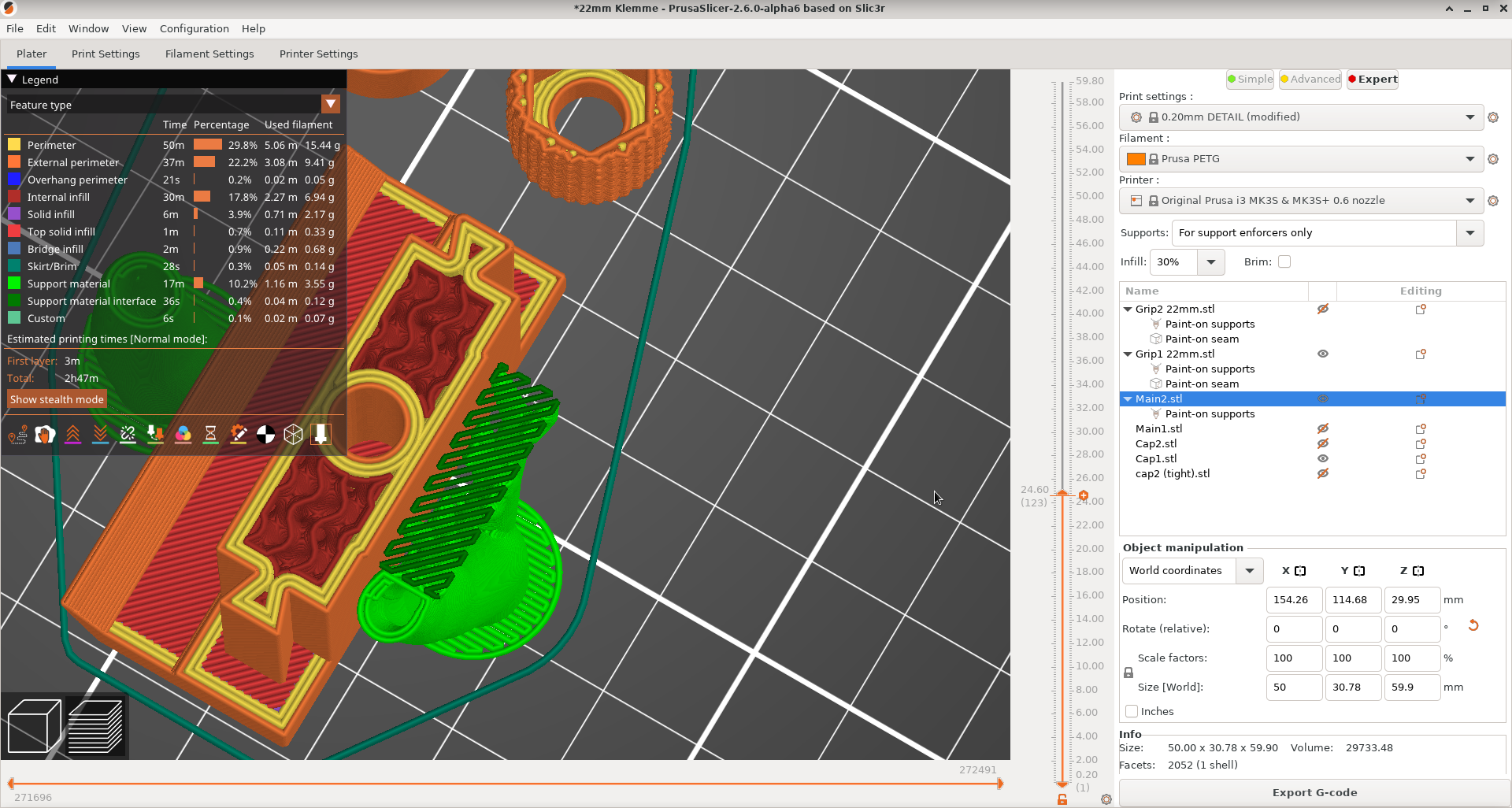Toggle custom G-codes gear-pencil icon
The width and height of the screenshot is (1512, 808).
point(239,434)
